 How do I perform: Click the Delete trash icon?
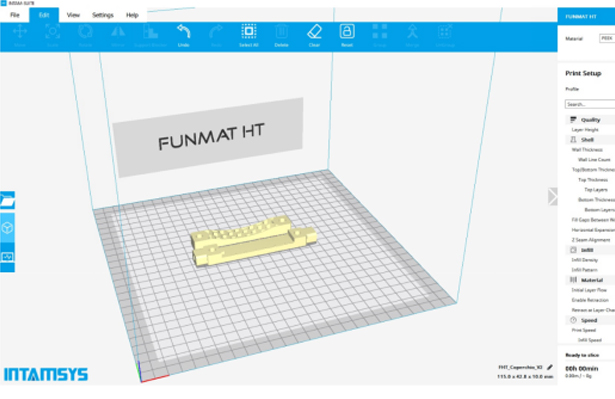pos(281,31)
